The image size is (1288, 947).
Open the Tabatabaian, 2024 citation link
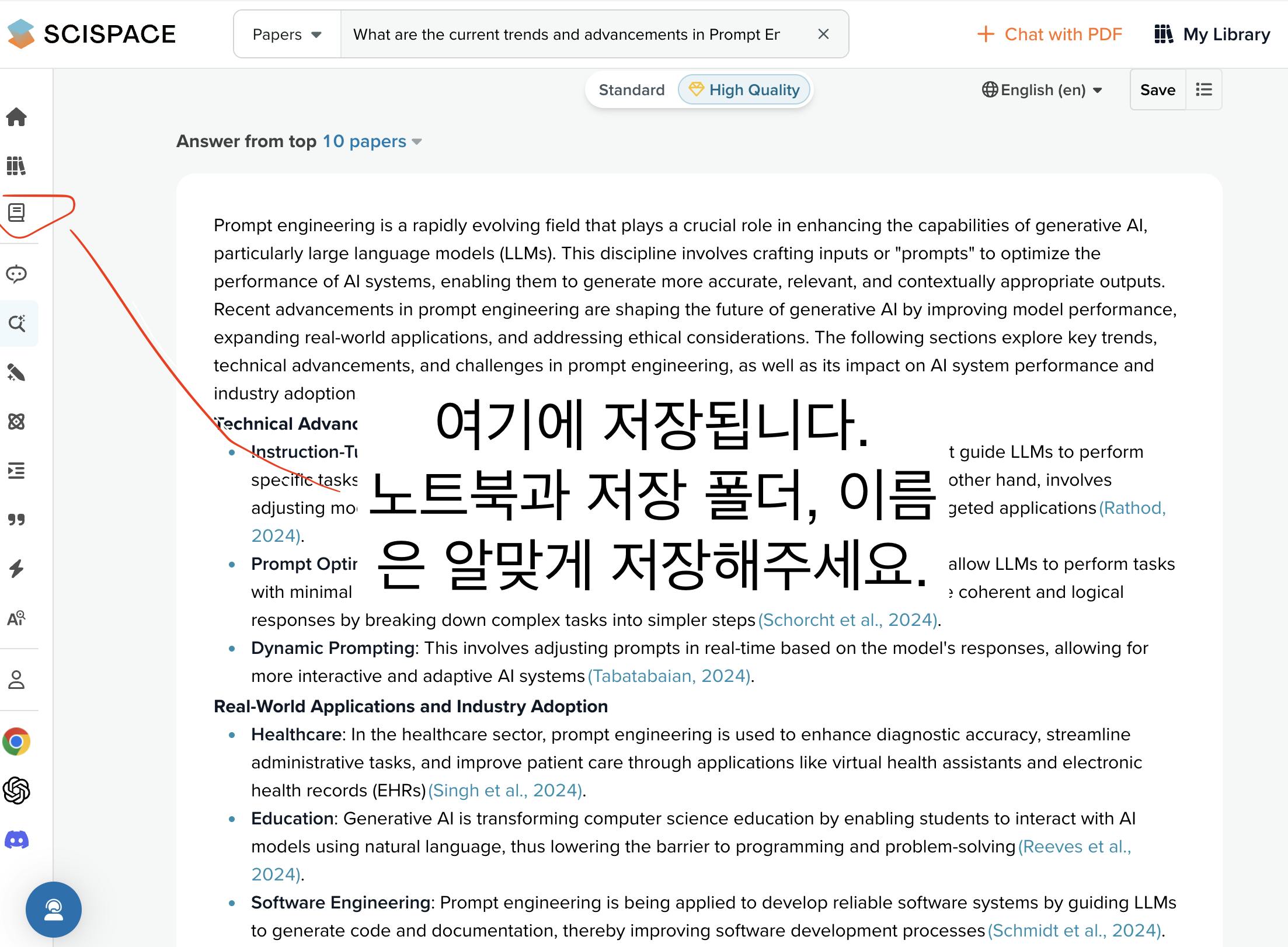669,676
